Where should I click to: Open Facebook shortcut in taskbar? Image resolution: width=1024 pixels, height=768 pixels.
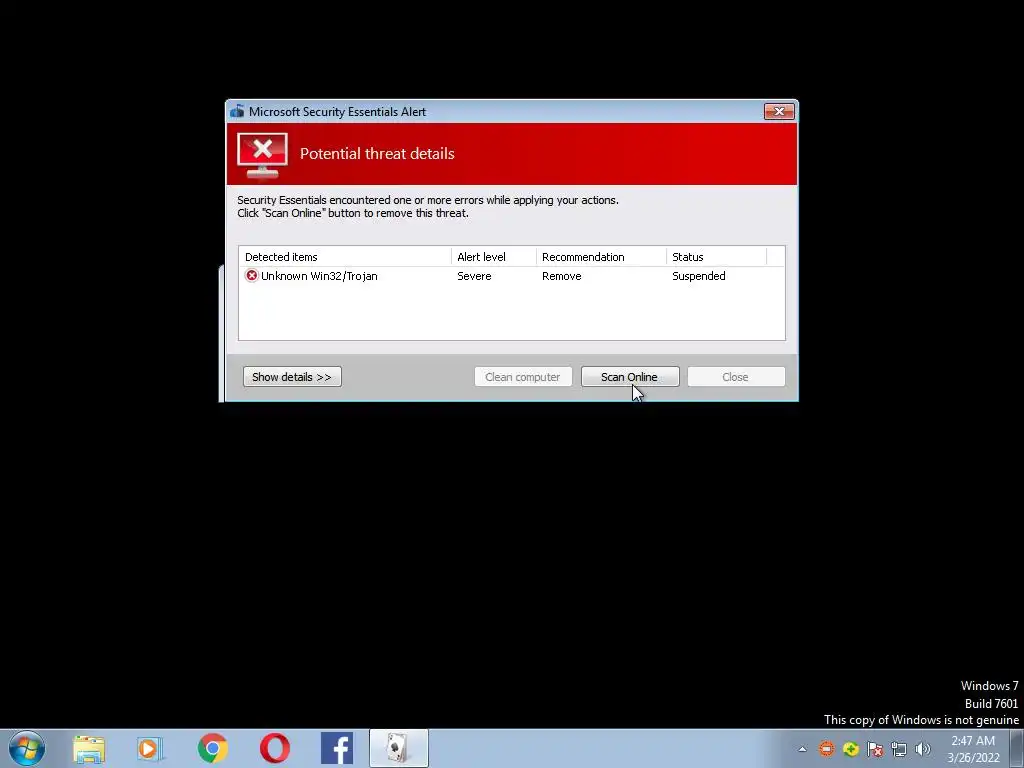point(337,748)
